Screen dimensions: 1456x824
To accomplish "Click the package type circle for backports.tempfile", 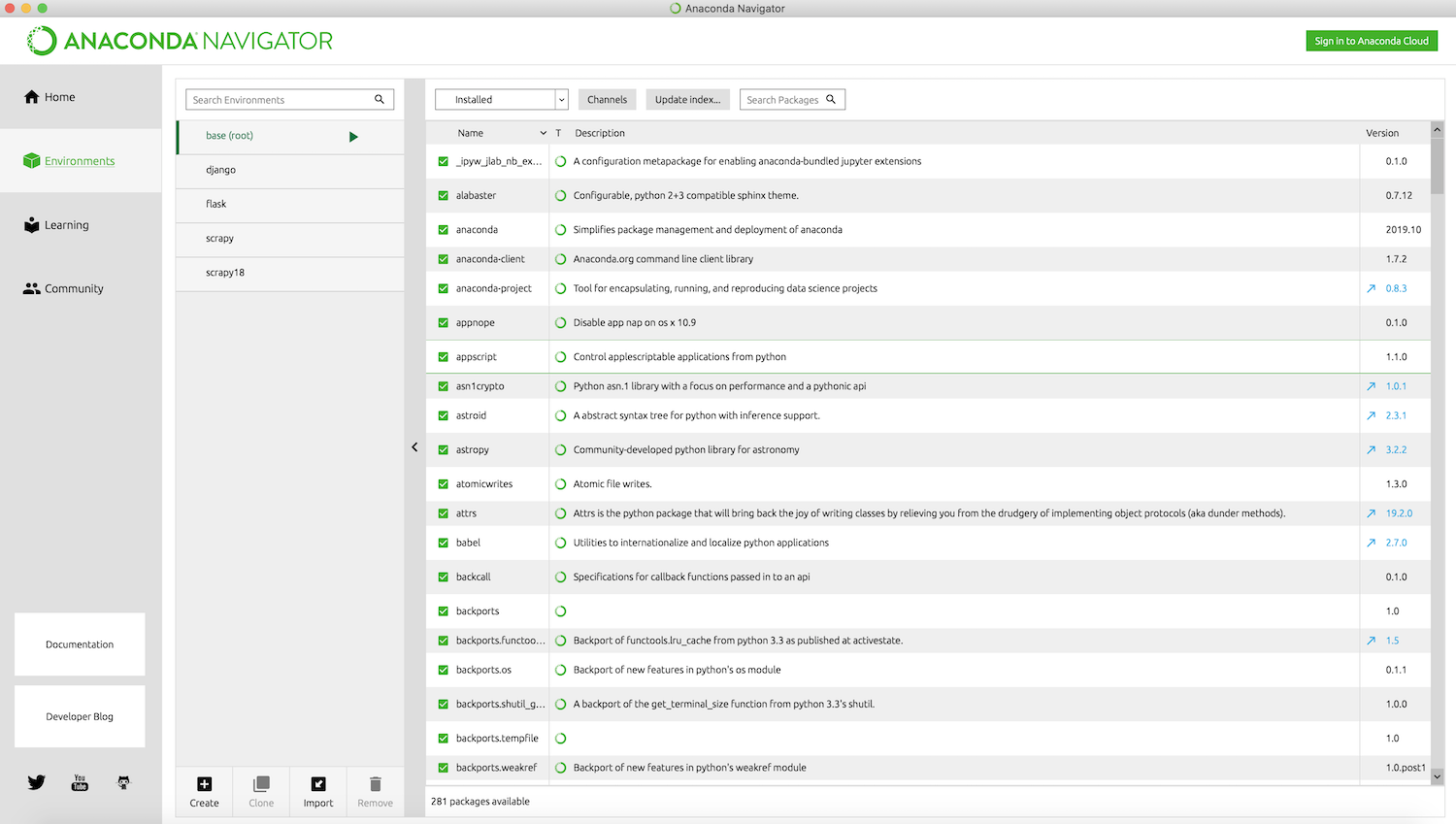I will pos(560,739).
